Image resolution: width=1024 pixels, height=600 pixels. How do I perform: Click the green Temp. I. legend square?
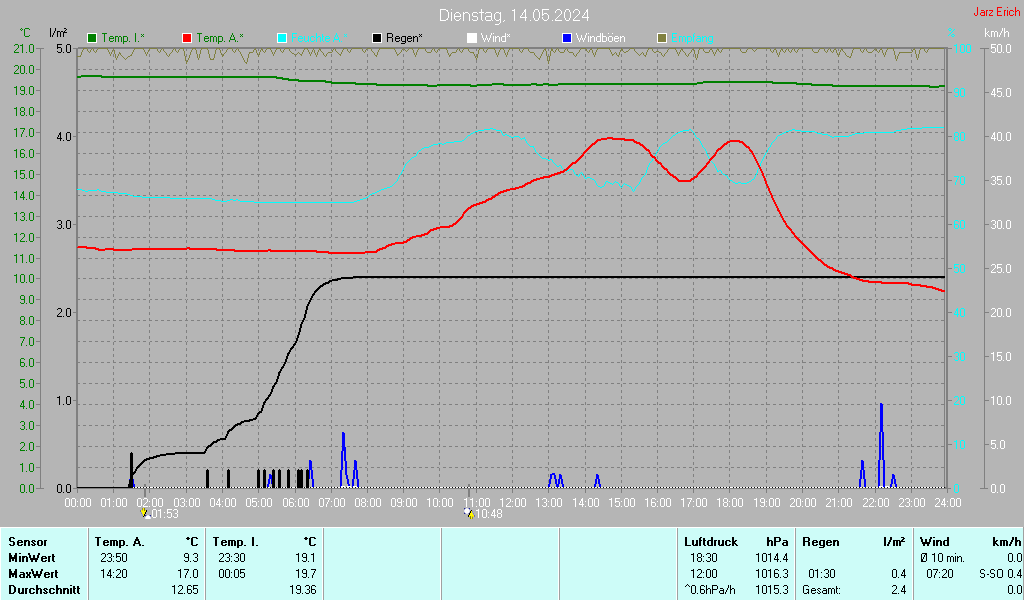(93, 38)
